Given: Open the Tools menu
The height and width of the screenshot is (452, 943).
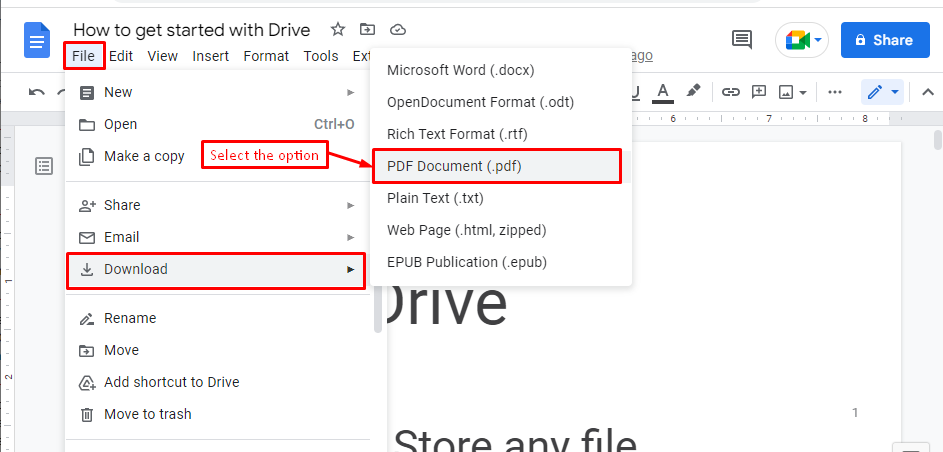Looking at the screenshot, I should pos(321,56).
